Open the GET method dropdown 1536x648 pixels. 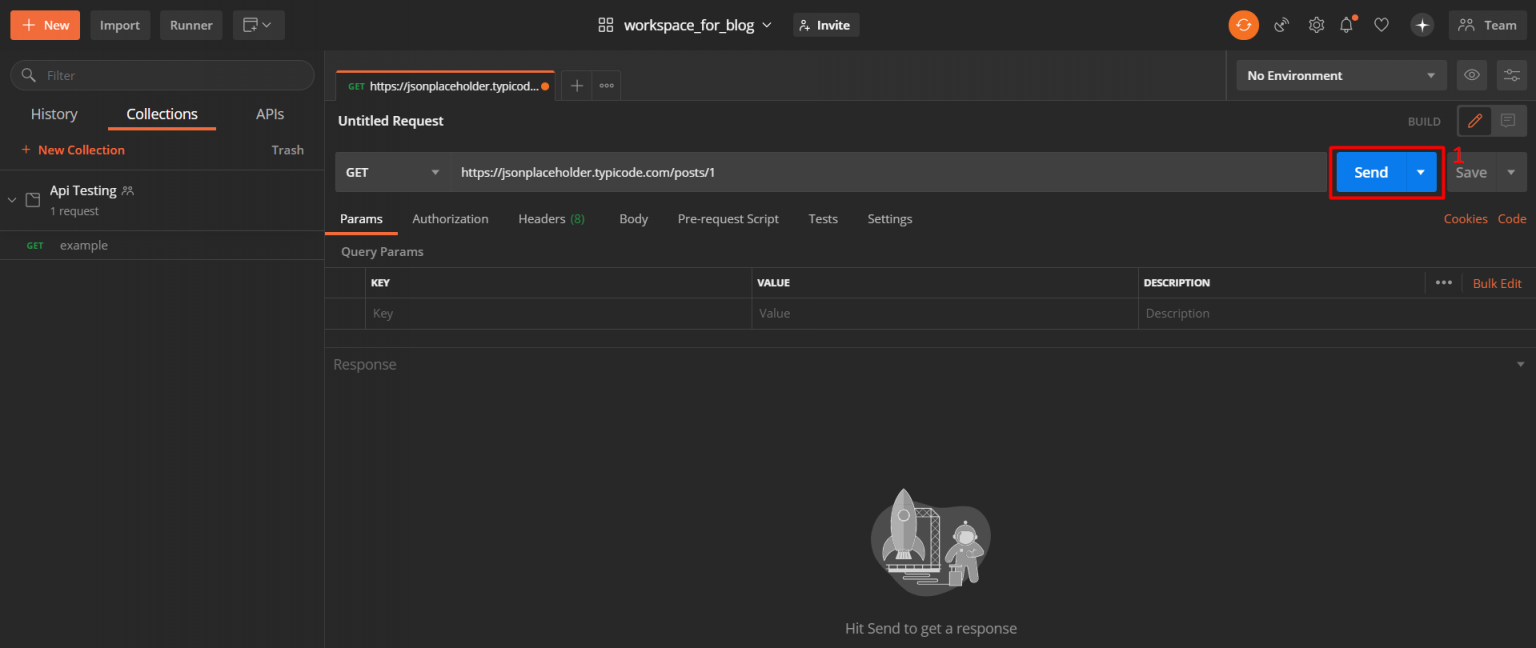392,172
